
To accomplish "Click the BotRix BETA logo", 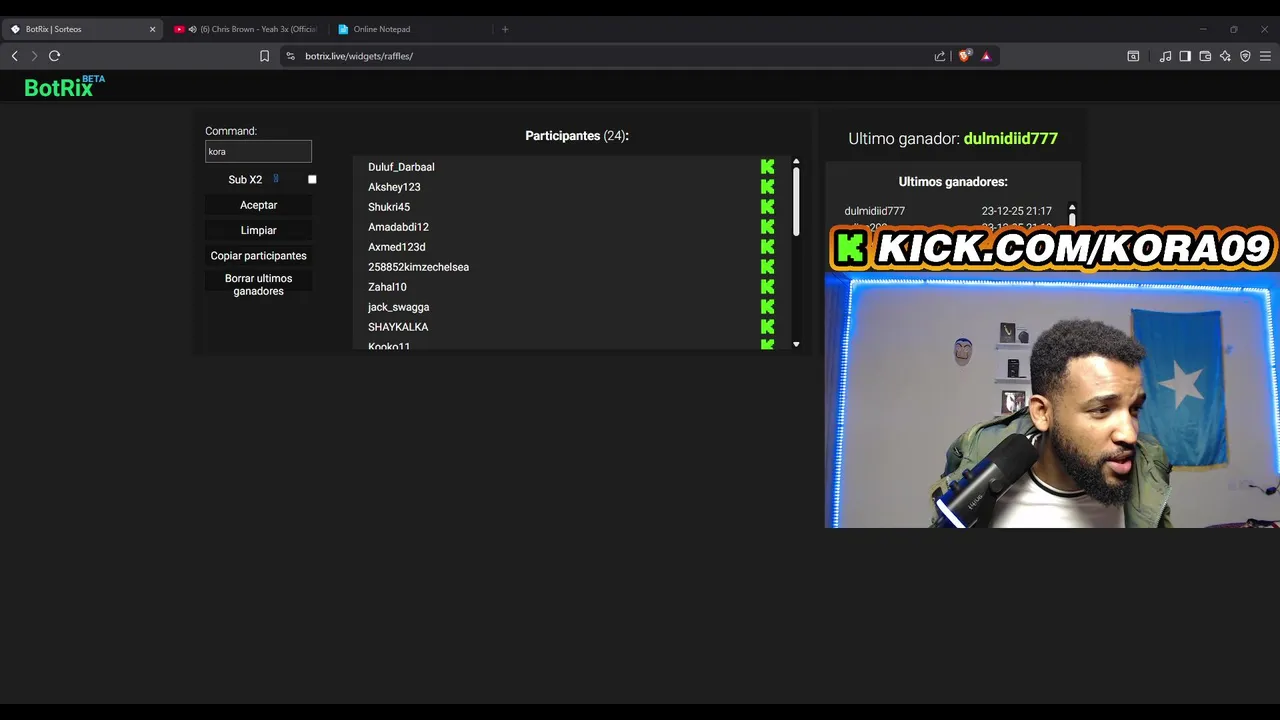I will click(x=64, y=86).
